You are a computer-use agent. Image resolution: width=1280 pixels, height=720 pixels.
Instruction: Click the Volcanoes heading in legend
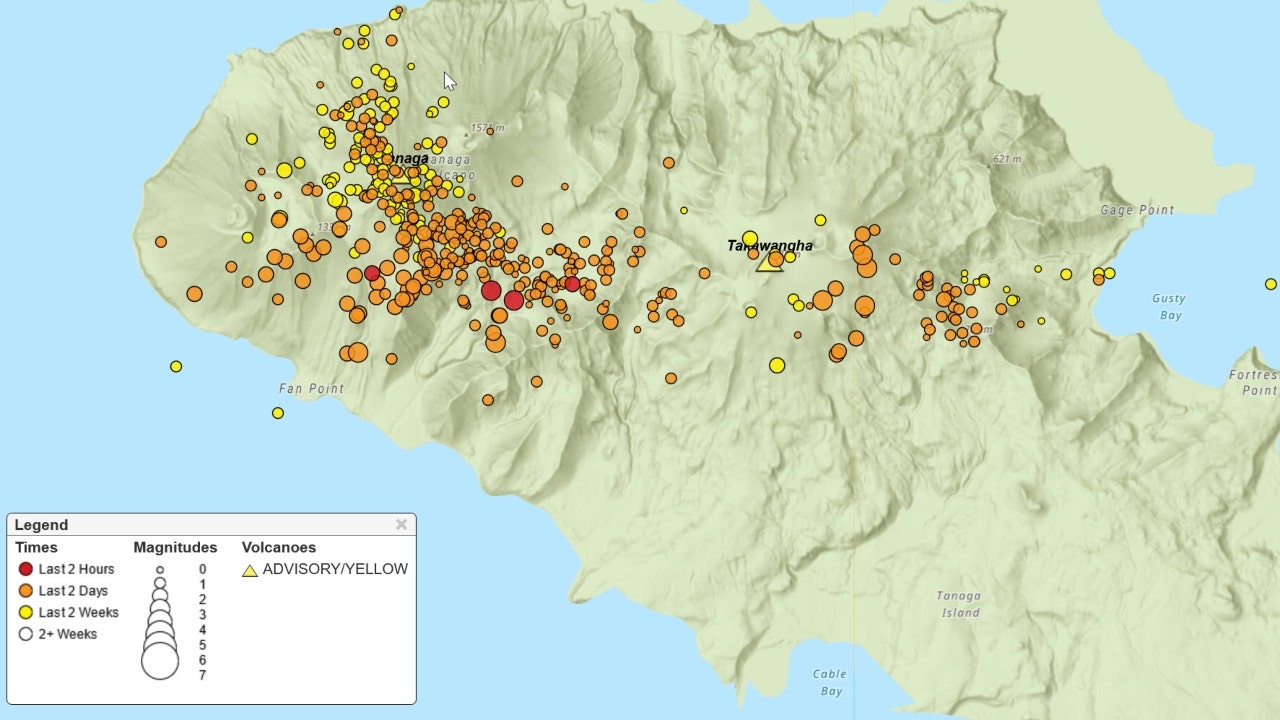279,547
